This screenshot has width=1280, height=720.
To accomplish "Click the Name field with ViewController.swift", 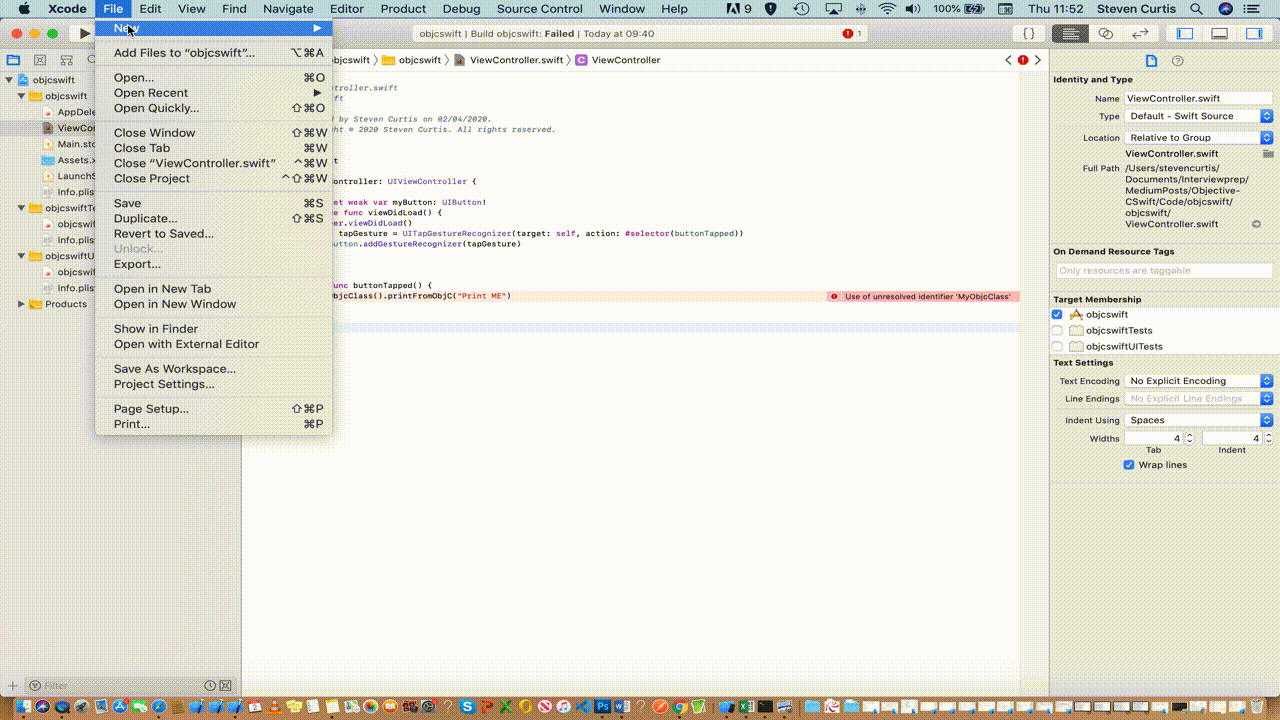I will coord(1199,99).
